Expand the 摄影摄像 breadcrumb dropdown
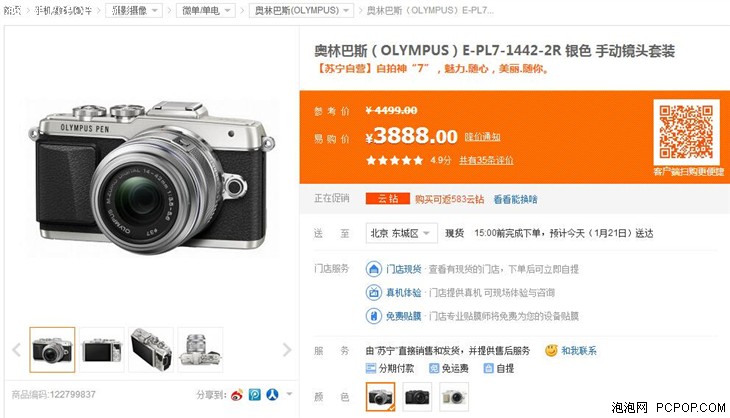730x418 pixels. pyautogui.click(x=135, y=10)
